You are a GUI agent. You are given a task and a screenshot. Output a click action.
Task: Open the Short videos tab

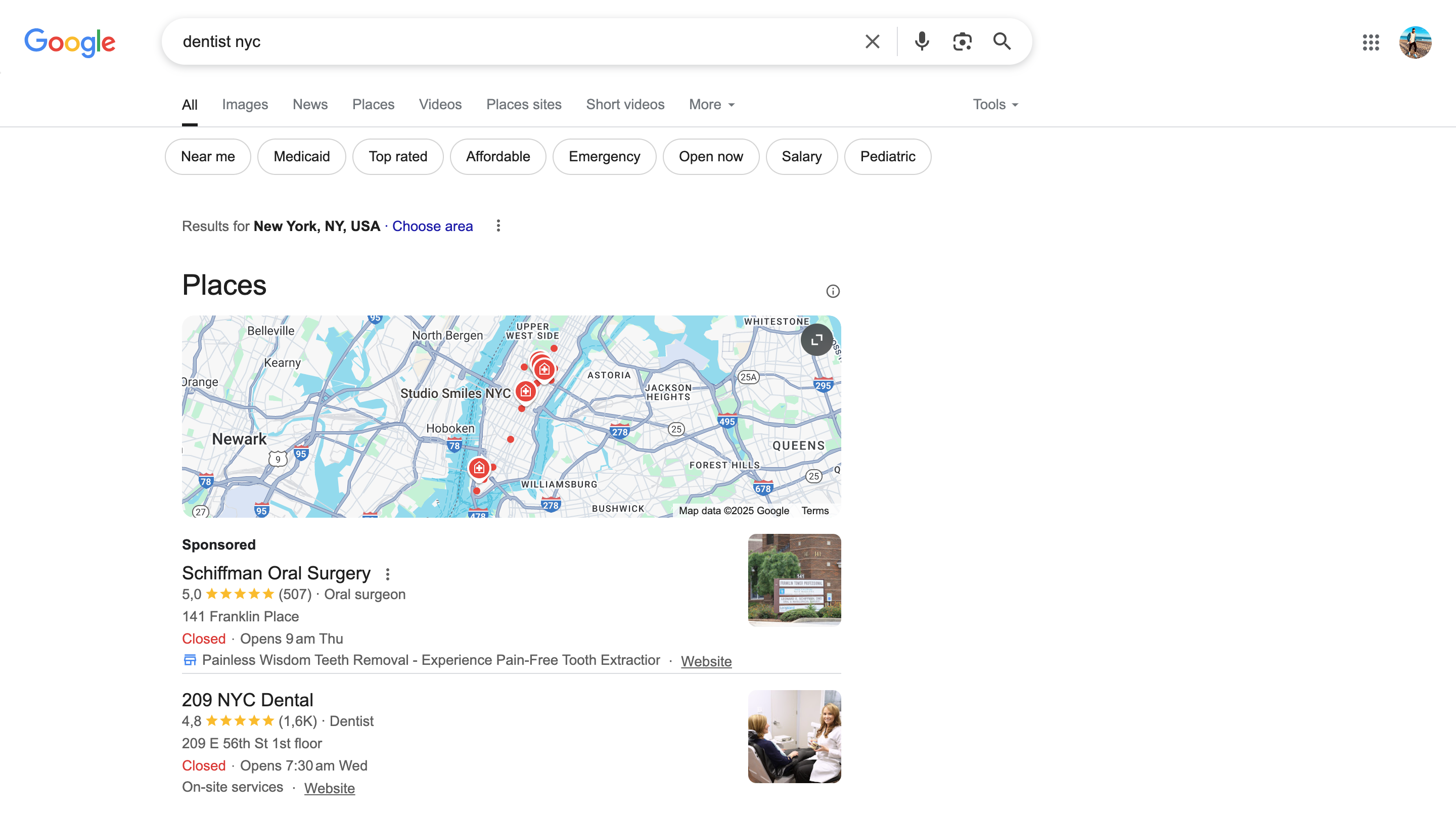(x=625, y=105)
